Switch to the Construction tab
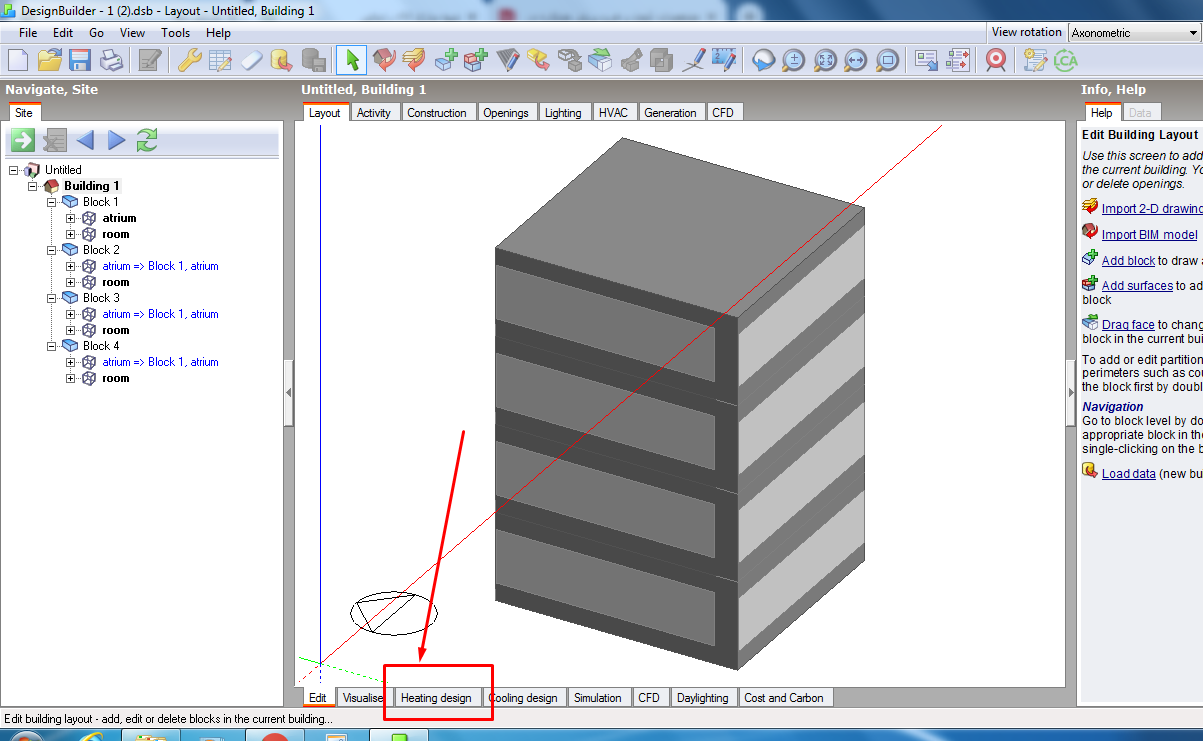Image resolution: width=1203 pixels, height=741 pixels. pyautogui.click(x=437, y=113)
